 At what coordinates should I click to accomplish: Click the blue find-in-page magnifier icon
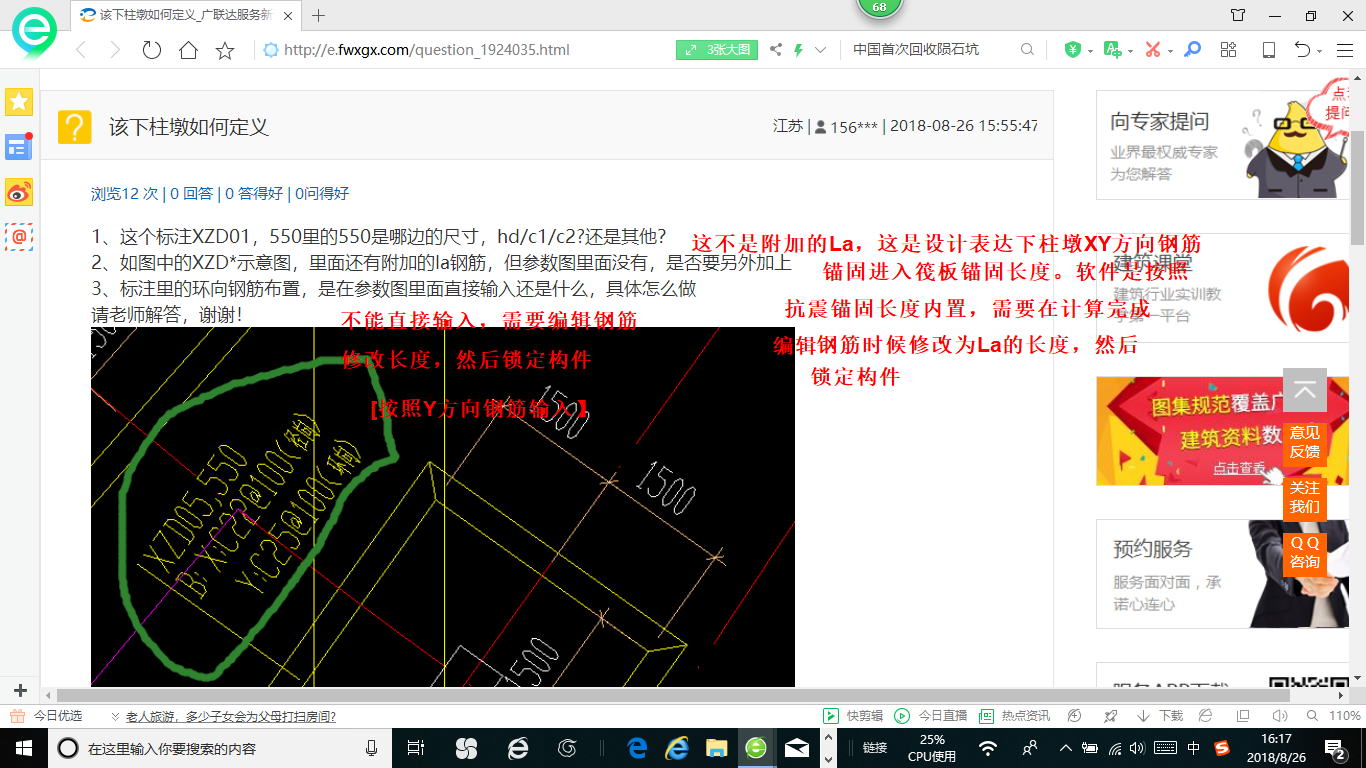tap(1192, 50)
